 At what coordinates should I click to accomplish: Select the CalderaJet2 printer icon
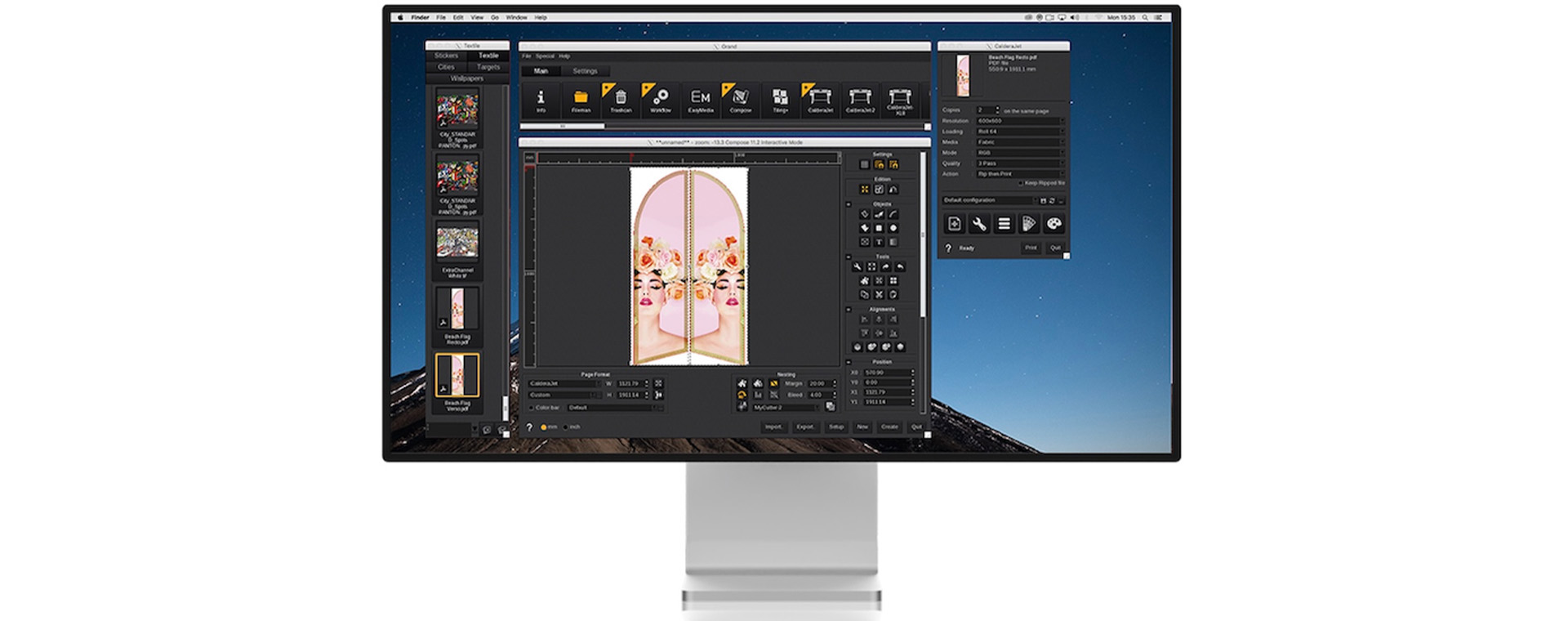coord(860,100)
